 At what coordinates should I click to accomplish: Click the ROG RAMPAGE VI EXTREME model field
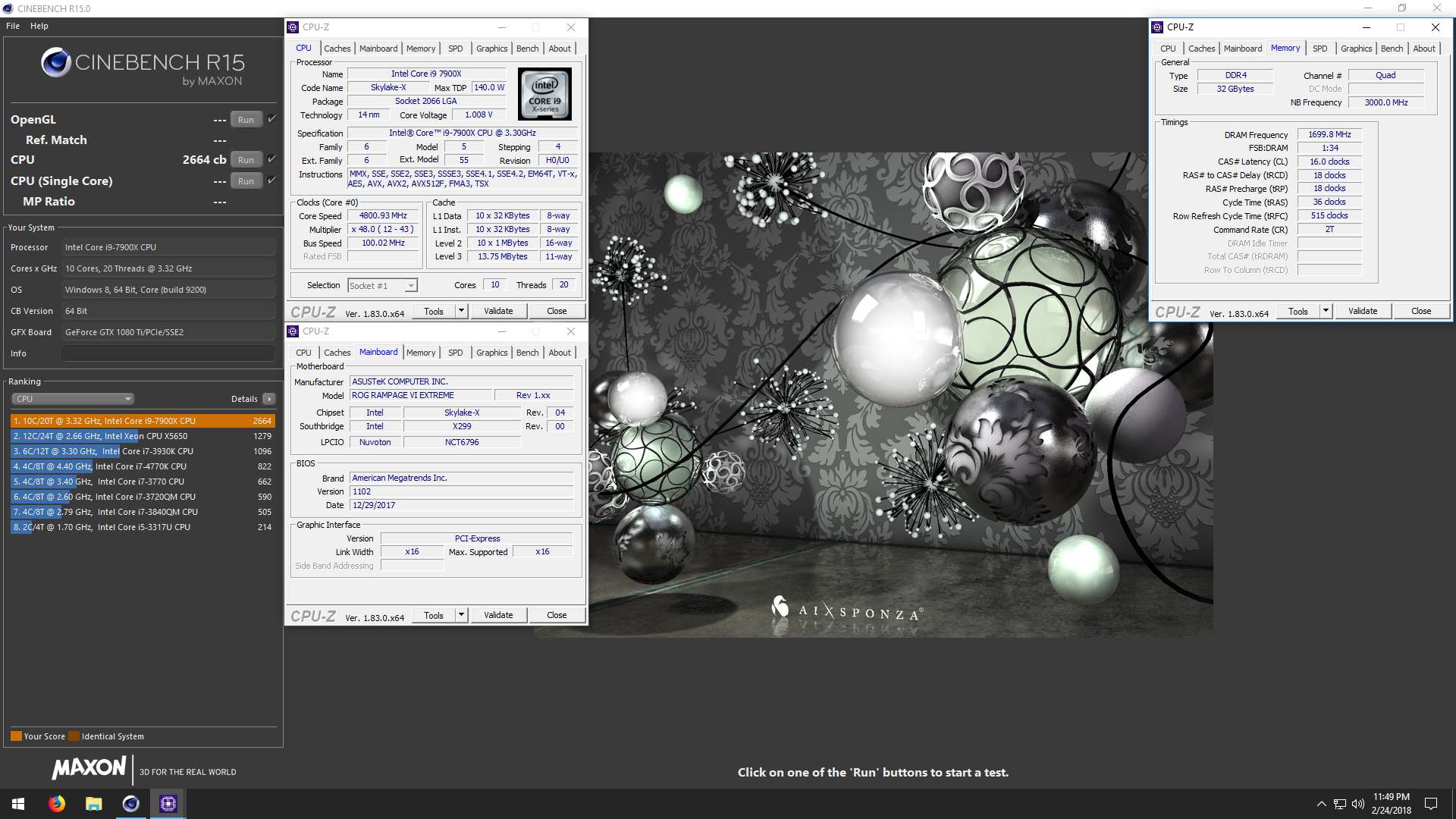click(x=420, y=395)
